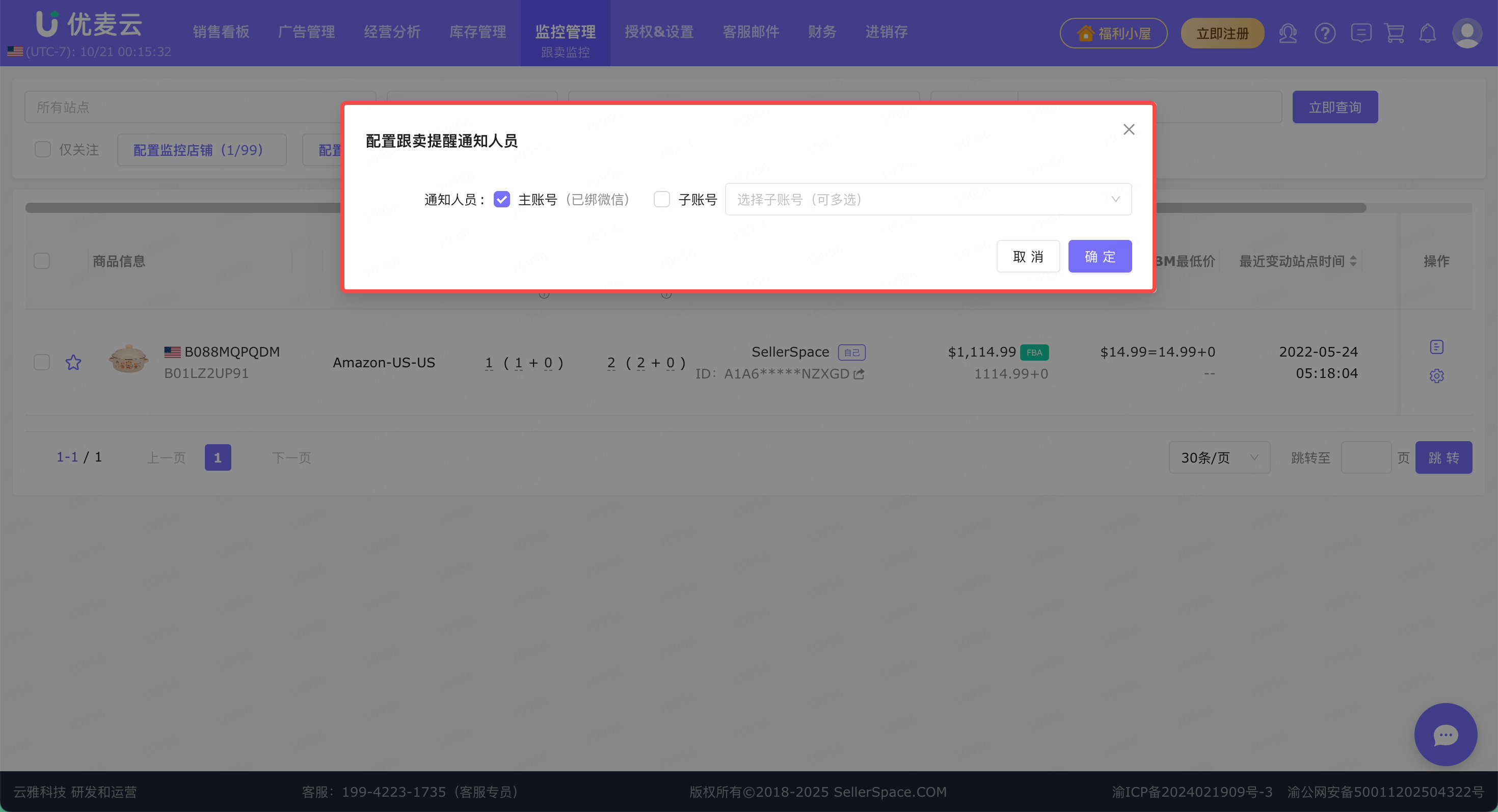Favorite product with the star icon

(73, 363)
